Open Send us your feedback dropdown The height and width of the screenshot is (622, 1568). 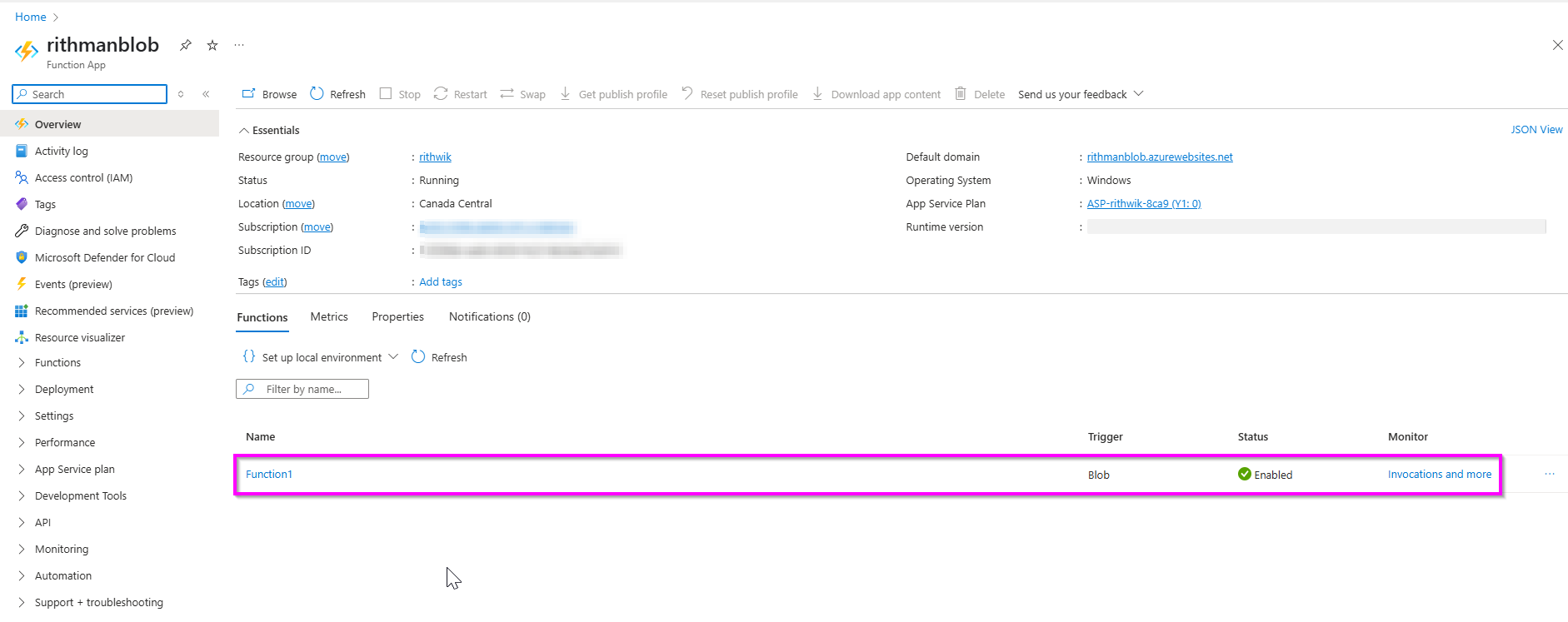coord(1081,94)
